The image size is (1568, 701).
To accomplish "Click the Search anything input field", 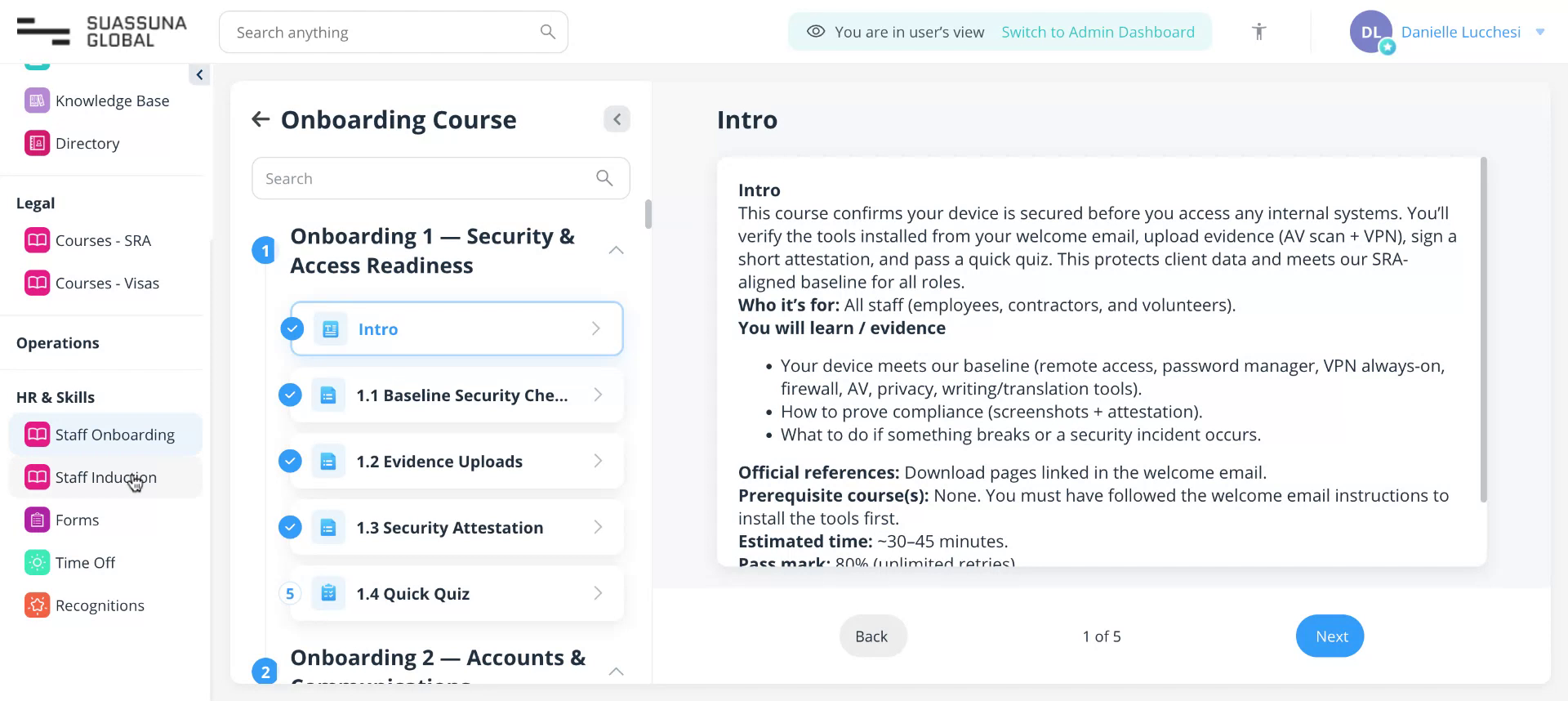I will [384, 33].
